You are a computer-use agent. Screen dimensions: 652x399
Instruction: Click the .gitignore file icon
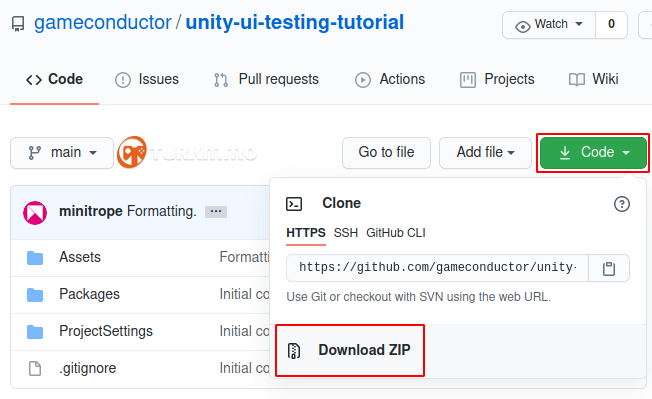click(35, 368)
